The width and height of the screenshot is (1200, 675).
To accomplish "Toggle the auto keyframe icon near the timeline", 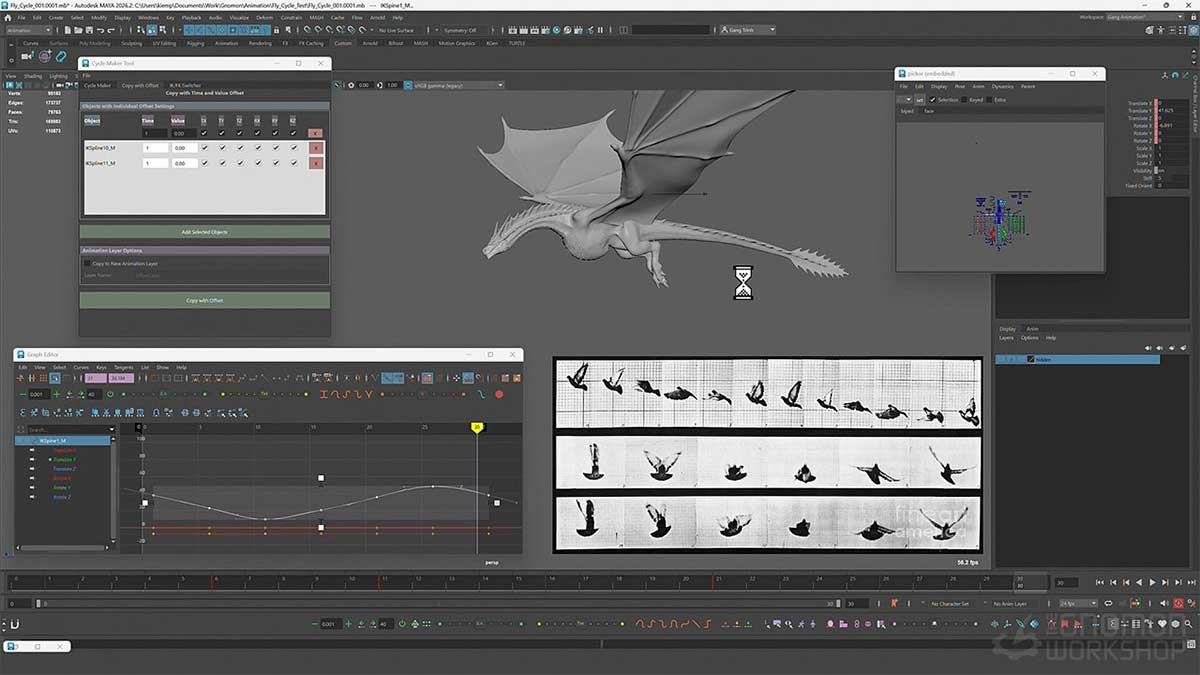I will 894,604.
